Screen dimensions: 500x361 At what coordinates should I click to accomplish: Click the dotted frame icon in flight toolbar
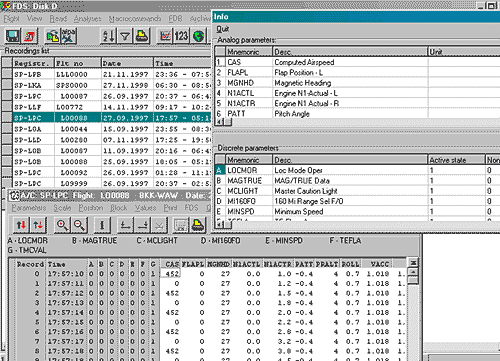(181, 225)
